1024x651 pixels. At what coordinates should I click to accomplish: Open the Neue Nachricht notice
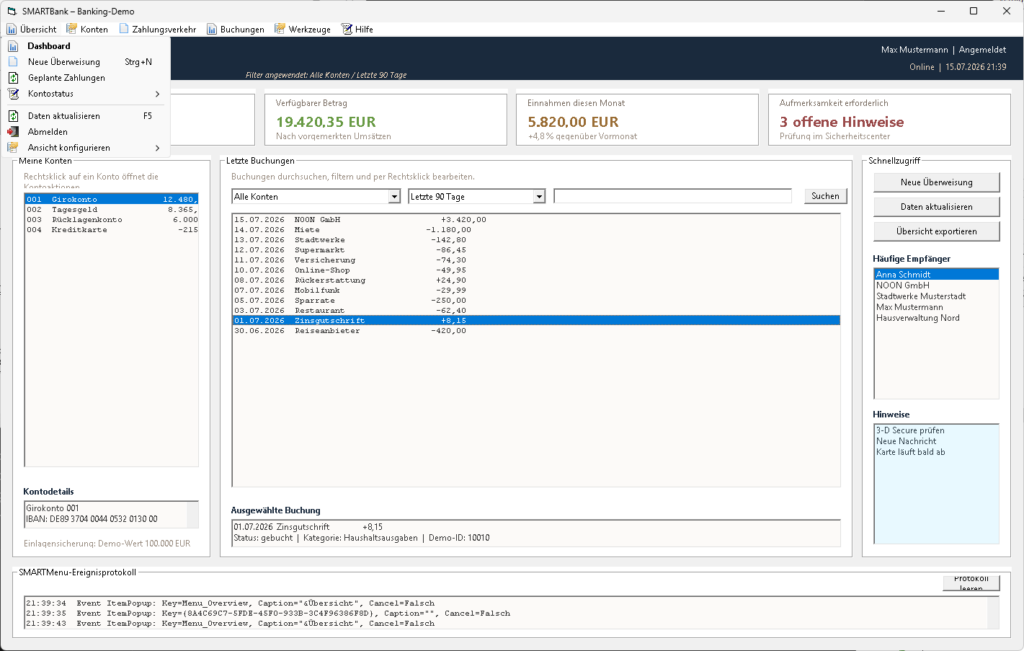(x=936, y=441)
